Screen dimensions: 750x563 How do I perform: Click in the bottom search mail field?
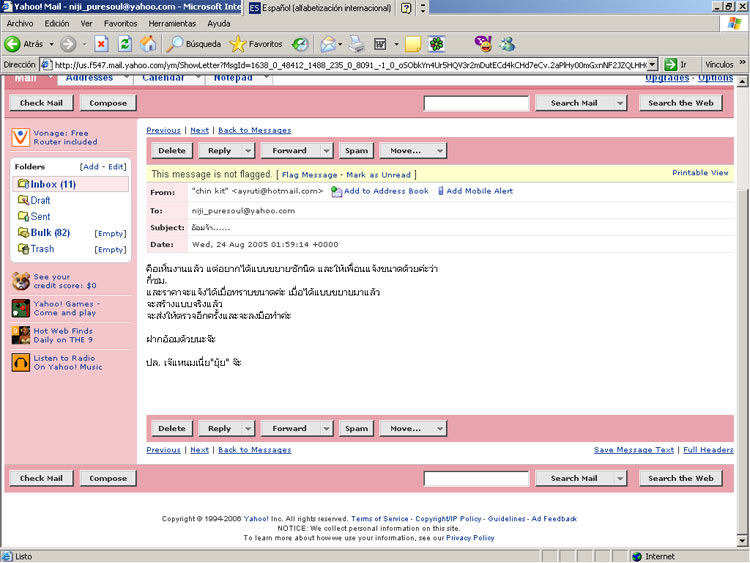click(476, 478)
